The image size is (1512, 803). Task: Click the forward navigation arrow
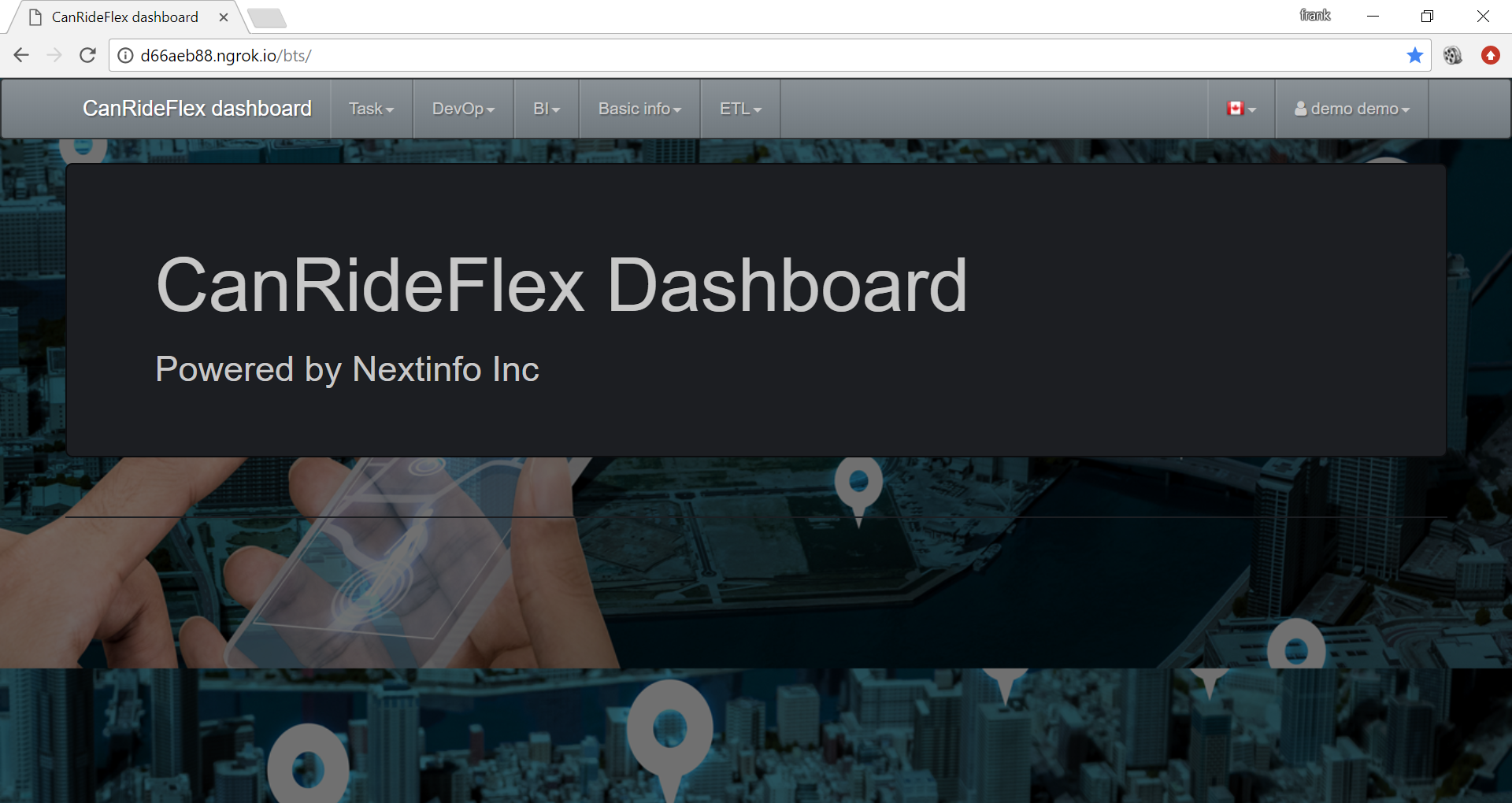point(54,55)
